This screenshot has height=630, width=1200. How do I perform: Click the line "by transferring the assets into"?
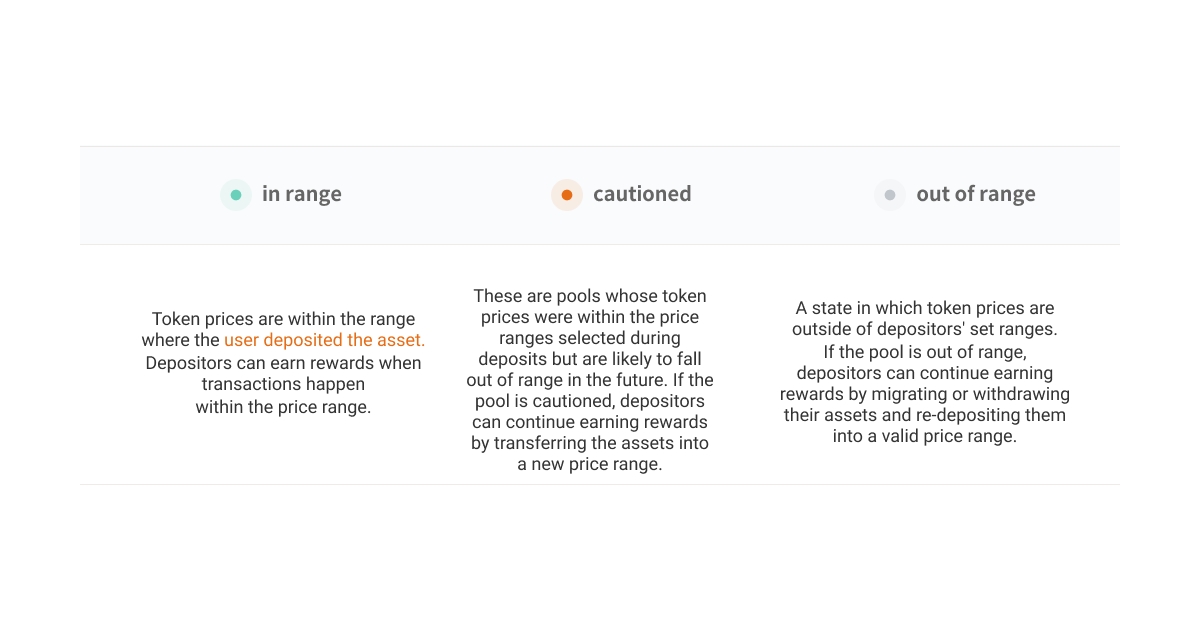coord(590,443)
